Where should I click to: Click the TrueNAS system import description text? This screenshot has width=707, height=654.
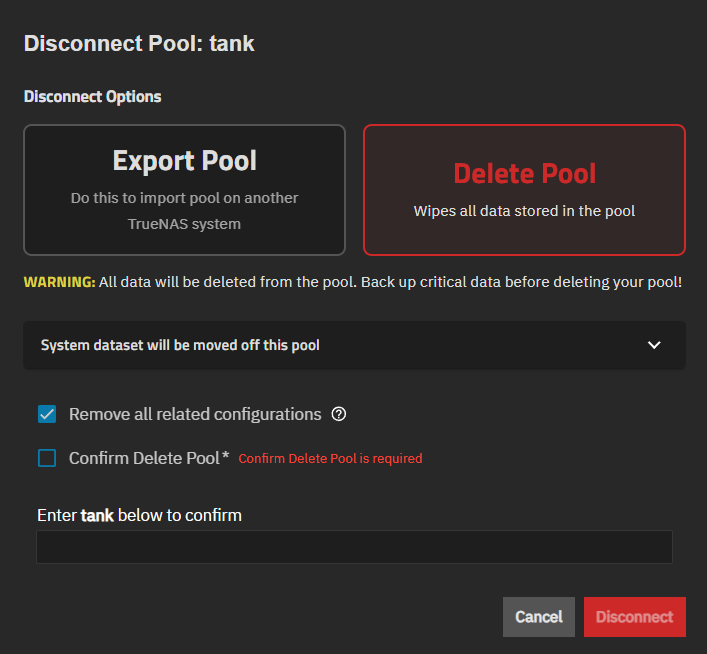click(x=184, y=211)
